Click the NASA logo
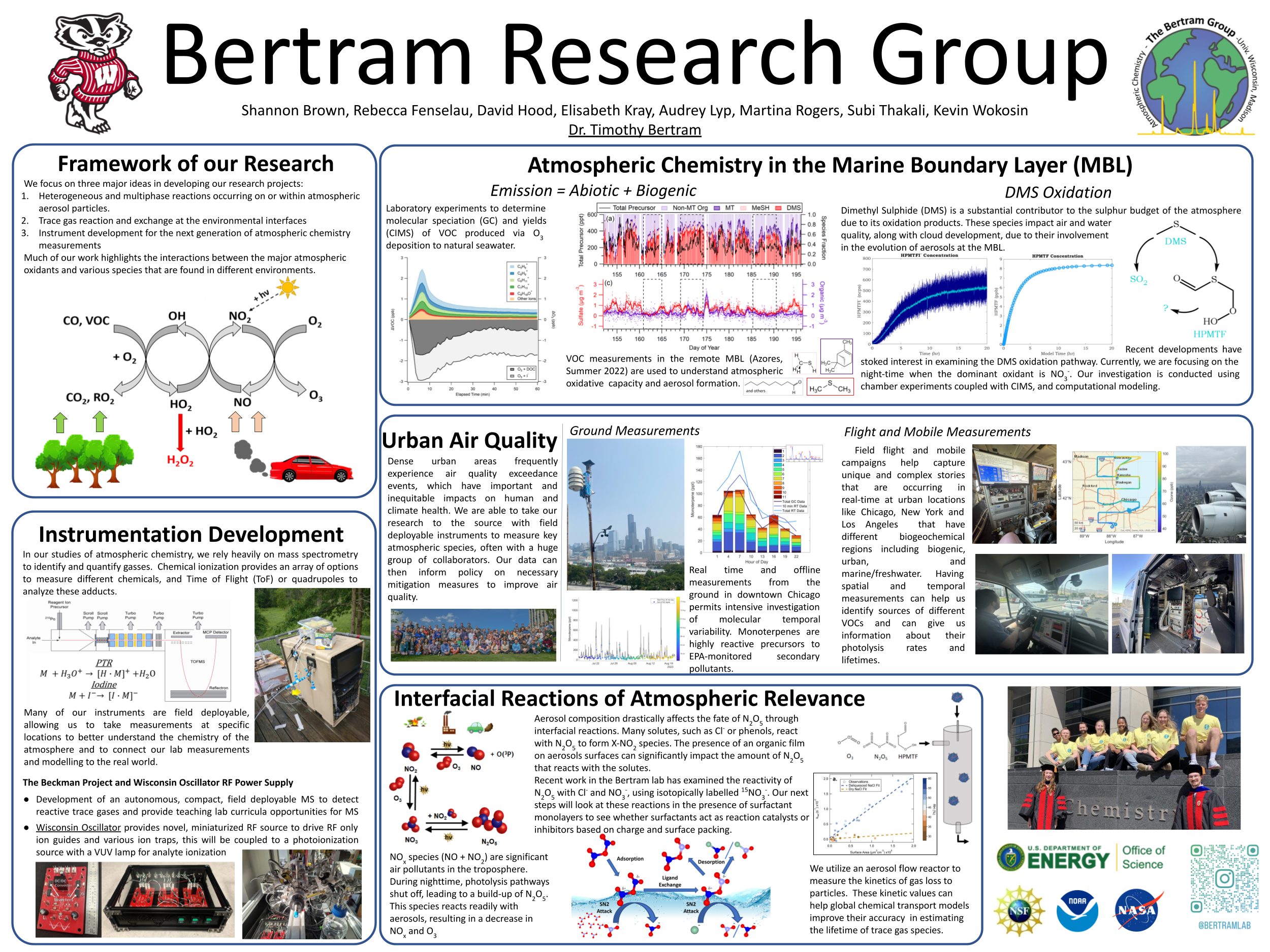The width and height of the screenshot is (1270, 952). pos(1138,910)
